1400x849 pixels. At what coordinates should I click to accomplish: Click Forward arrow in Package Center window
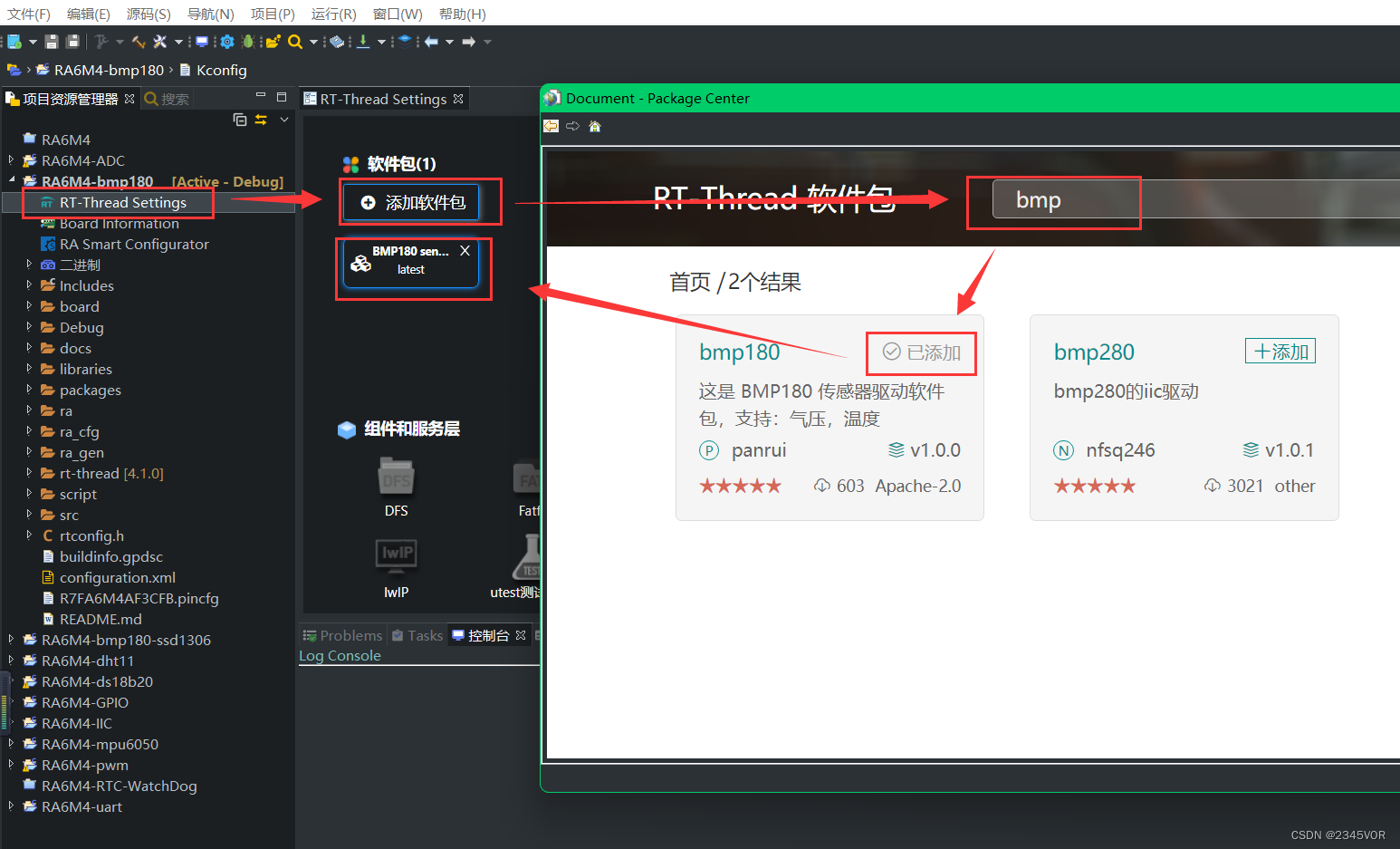pyautogui.click(x=572, y=126)
